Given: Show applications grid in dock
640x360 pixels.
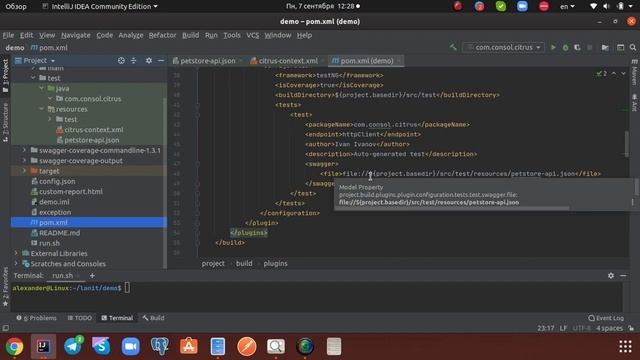Looking at the screenshot, I should point(625,347).
